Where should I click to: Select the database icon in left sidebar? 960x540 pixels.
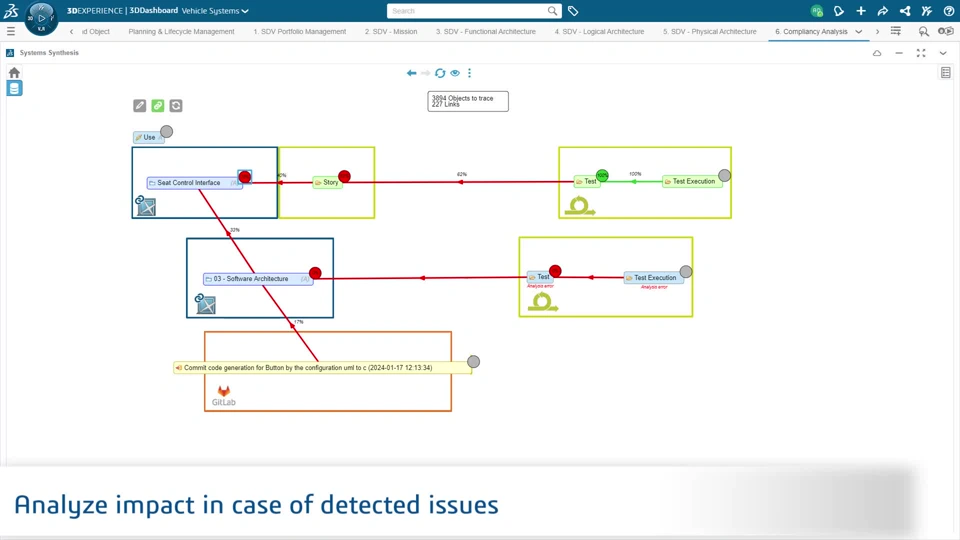[x=14, y=88]
